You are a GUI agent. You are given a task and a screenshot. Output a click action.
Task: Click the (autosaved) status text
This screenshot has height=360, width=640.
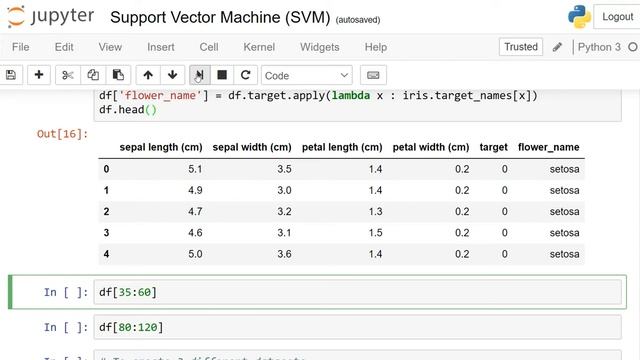pos(358,20)
